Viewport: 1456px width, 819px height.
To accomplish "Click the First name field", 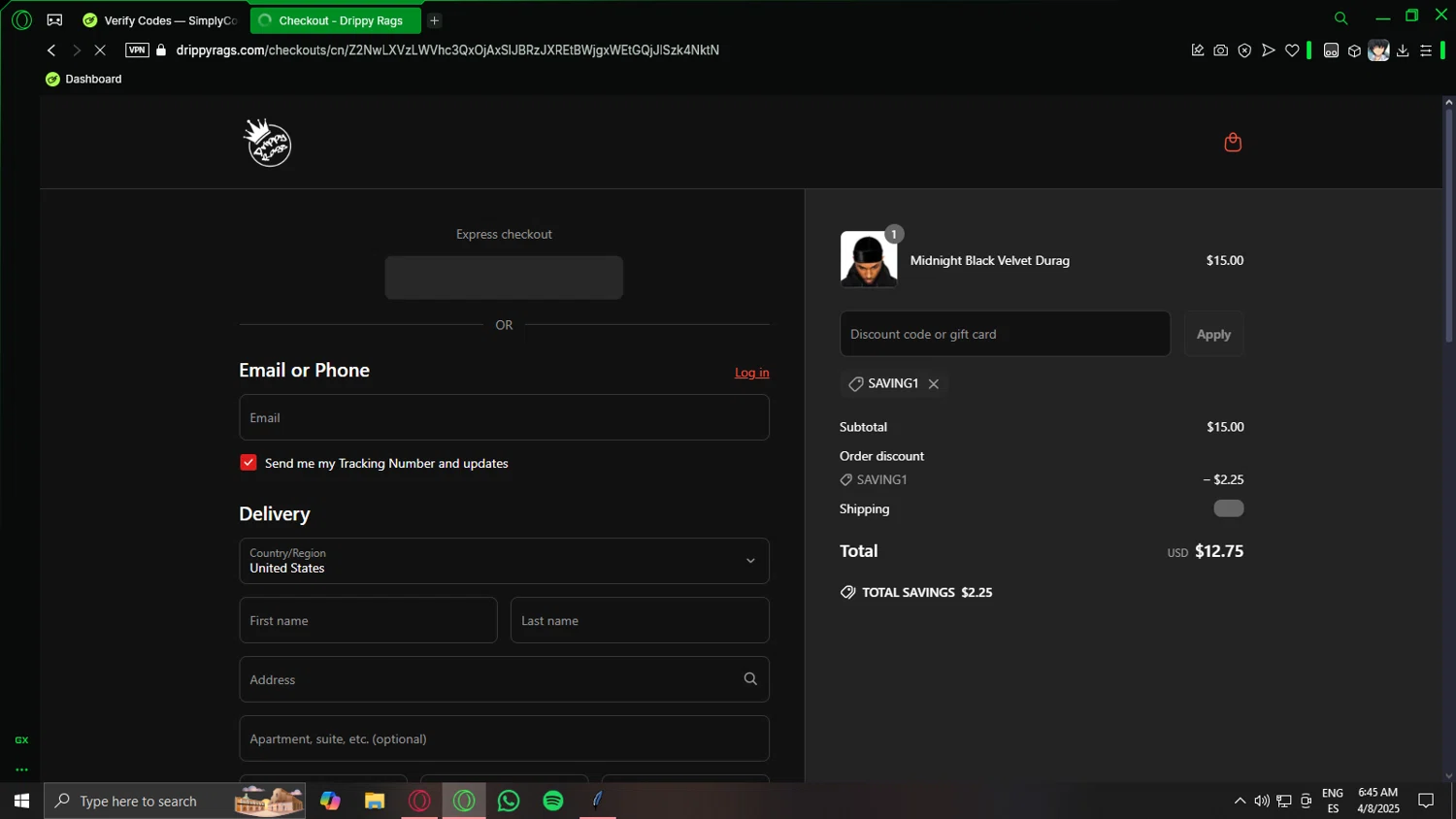I will pyautogui.click(x=368, y=620).
